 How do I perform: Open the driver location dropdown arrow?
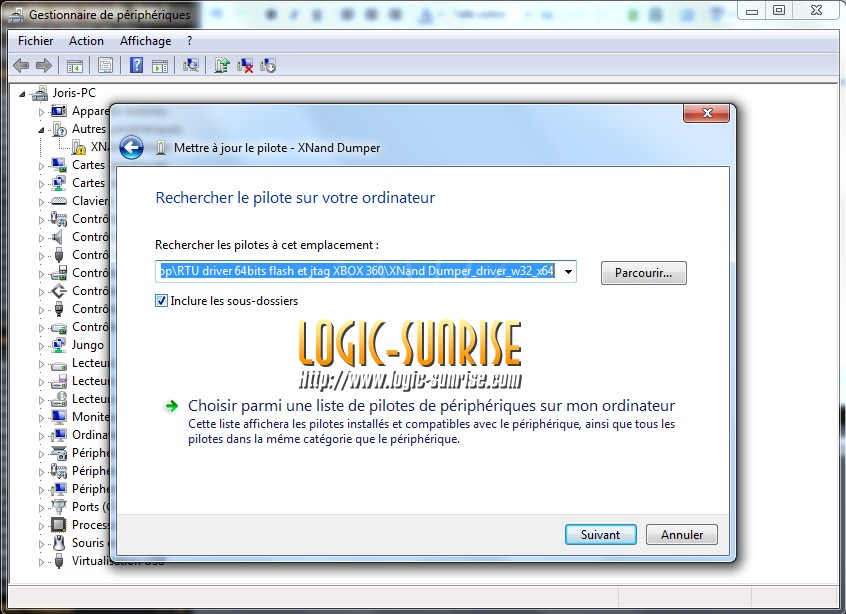568,271
